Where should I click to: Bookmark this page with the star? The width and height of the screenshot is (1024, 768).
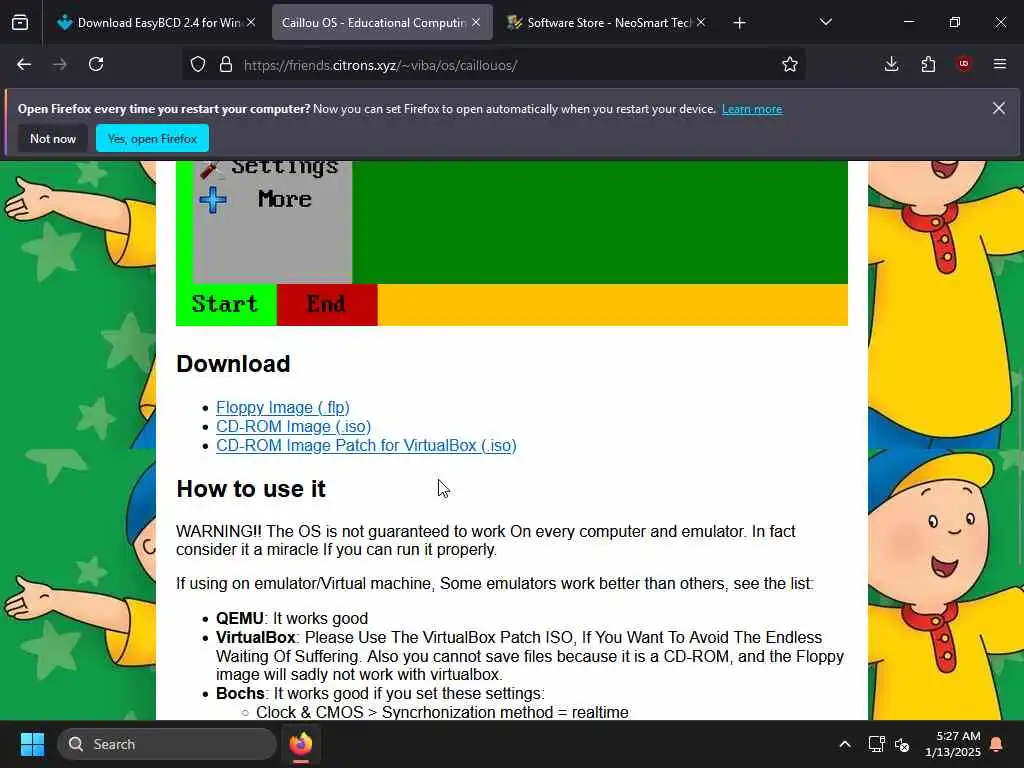[790, 65]
